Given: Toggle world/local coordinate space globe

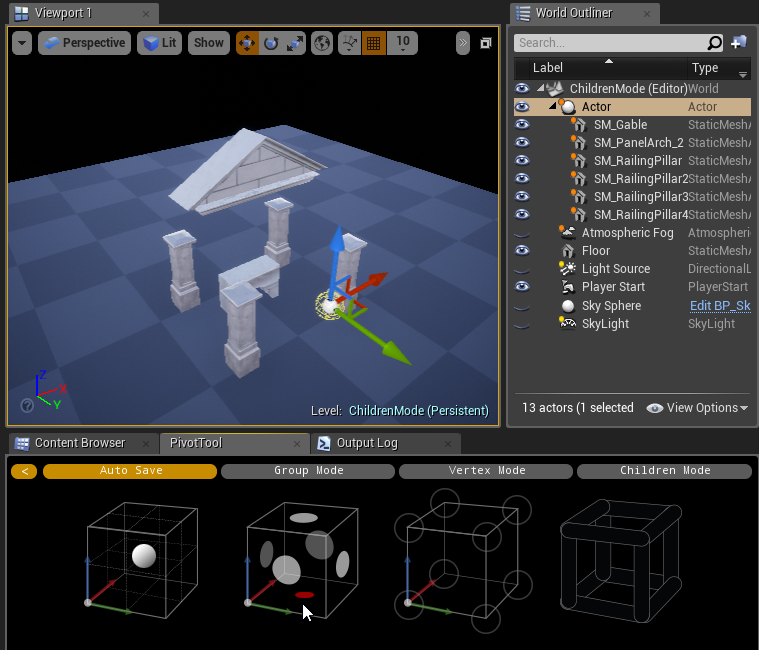Looking at the screenshot, I should point(322,43).
